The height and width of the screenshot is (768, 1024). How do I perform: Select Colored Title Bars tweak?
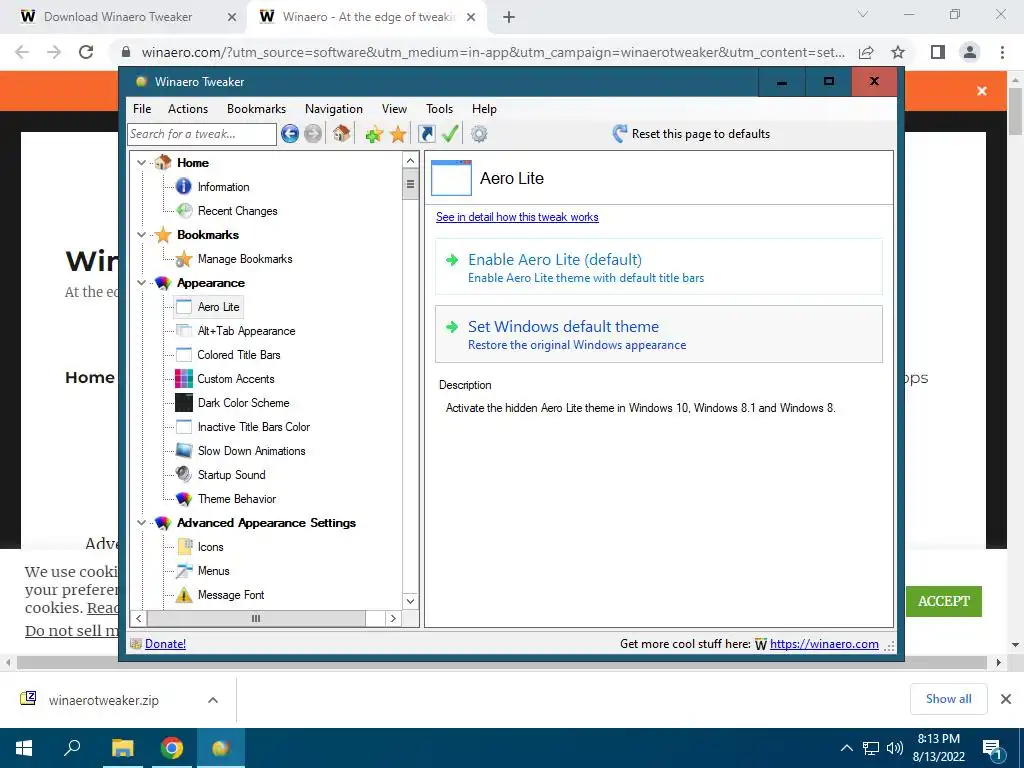[x=238, y=355]
